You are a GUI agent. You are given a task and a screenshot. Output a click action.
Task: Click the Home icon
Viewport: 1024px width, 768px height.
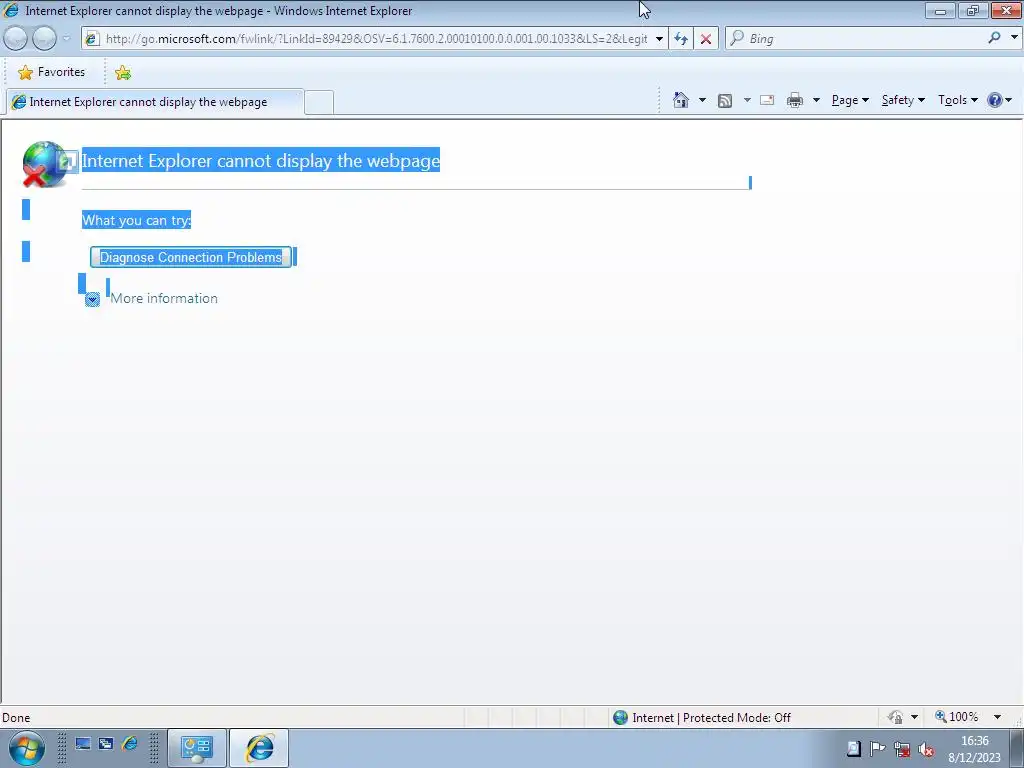pos(681,100)
